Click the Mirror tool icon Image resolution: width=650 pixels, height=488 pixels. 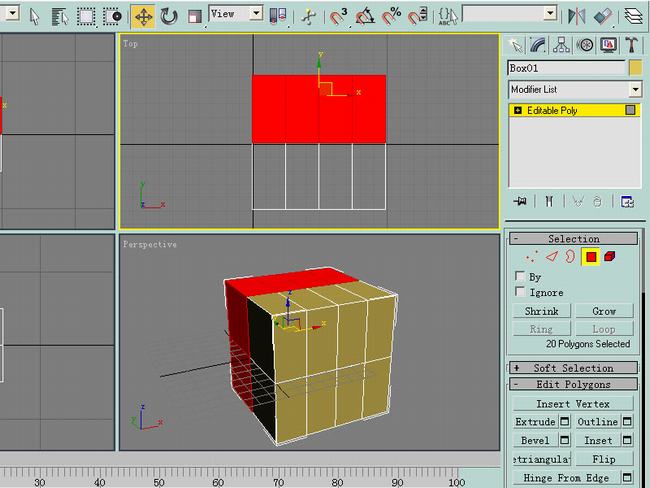click(577, 17)
